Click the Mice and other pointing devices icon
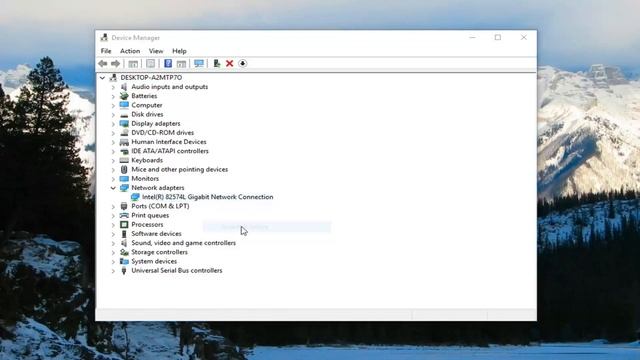640x360 pixels. click(x=124, y=169)
